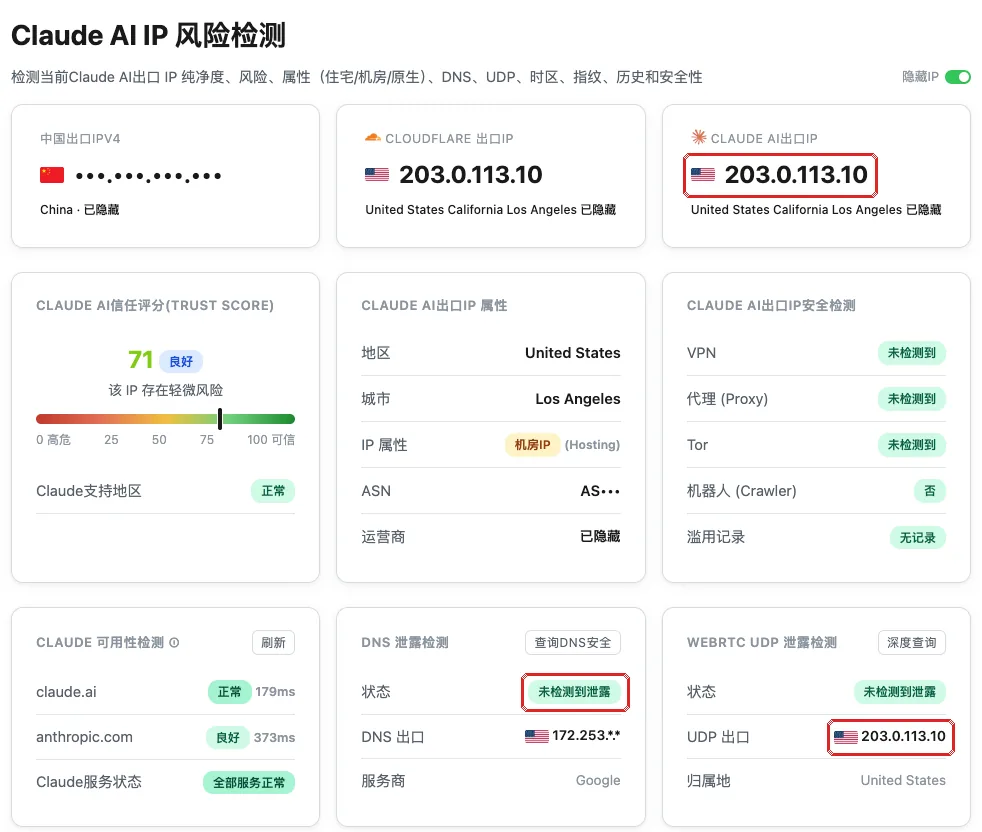Click WebRTC 状态 未检测到泄露 badge
The height and width of the screenshot is (832, 982).
click(x=899, y=692)
